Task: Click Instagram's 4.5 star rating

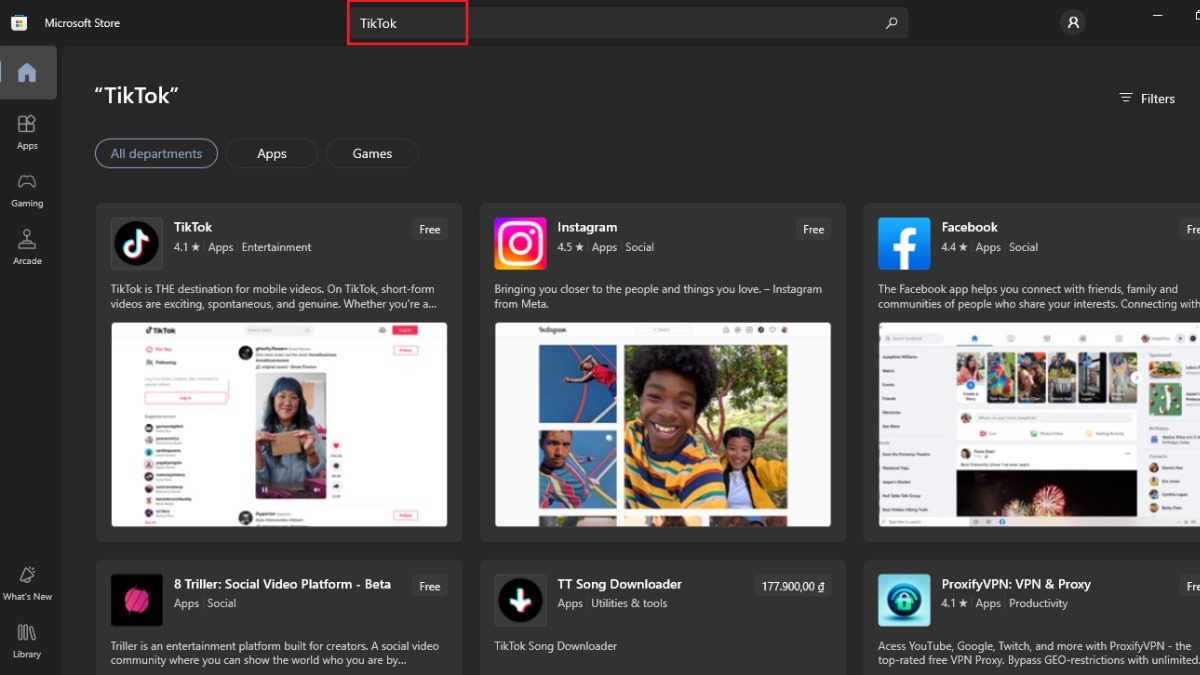Action: point(571,247)
